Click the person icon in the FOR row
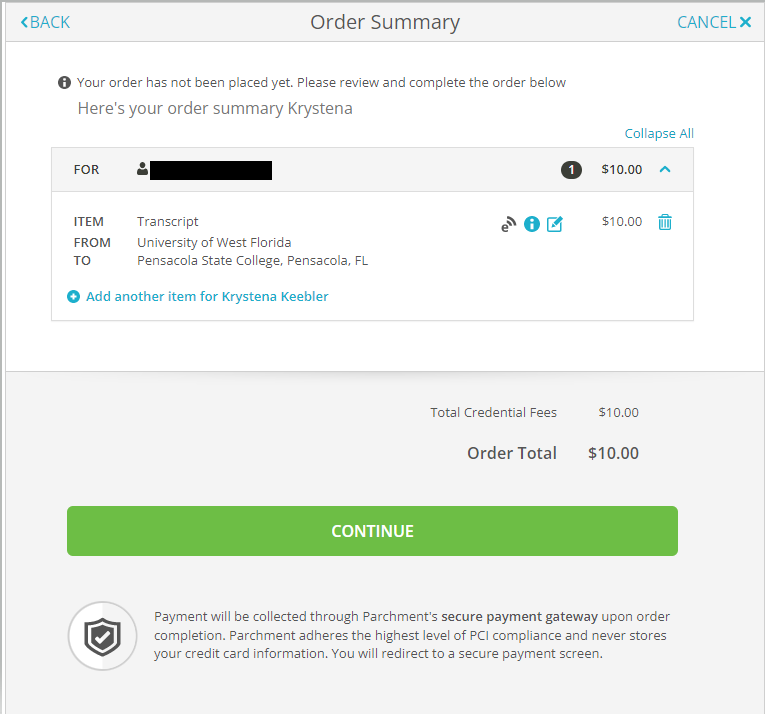Viewport: 765px width, 714px height. pos(142,169)
